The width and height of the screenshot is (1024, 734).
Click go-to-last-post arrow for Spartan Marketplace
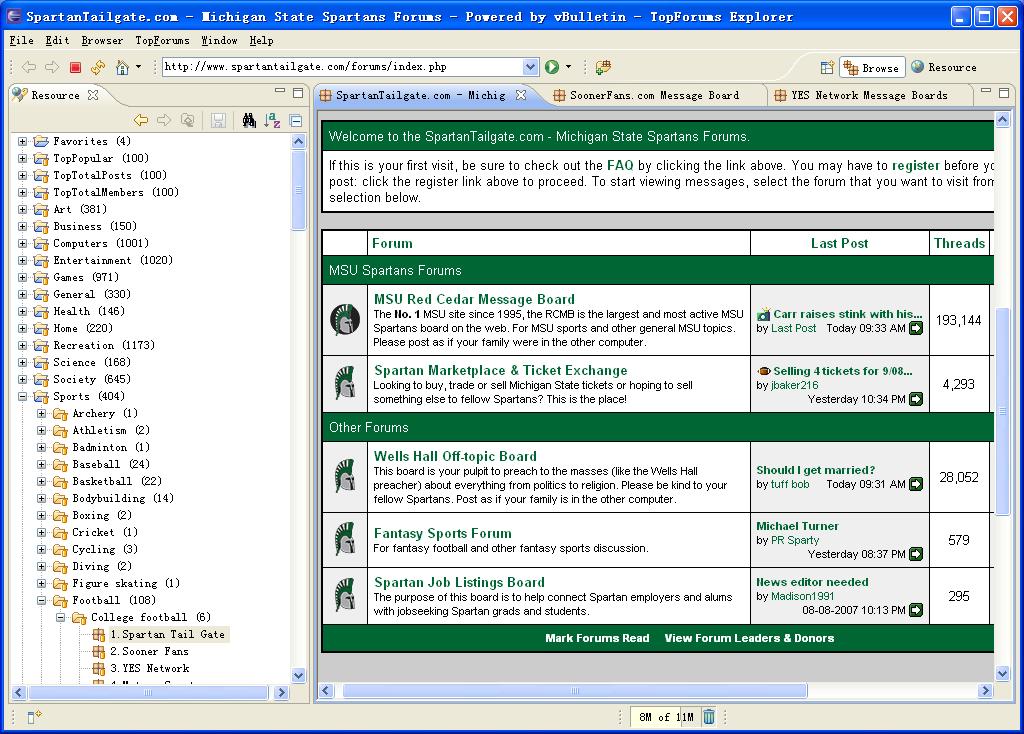coord(916,399)
